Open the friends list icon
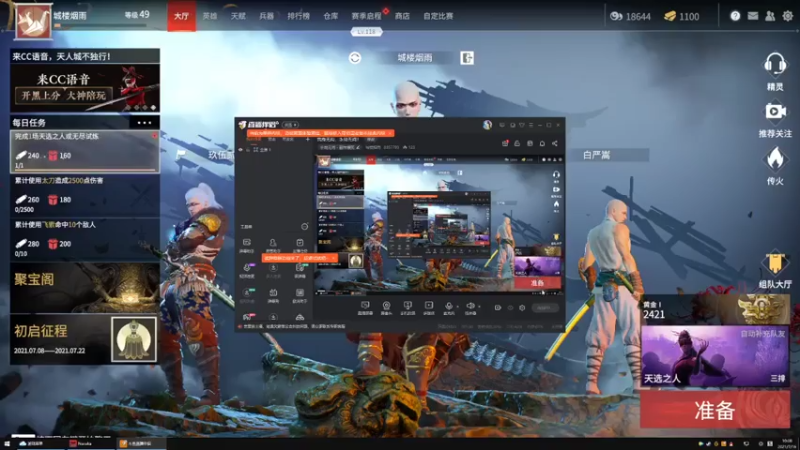 770,16
